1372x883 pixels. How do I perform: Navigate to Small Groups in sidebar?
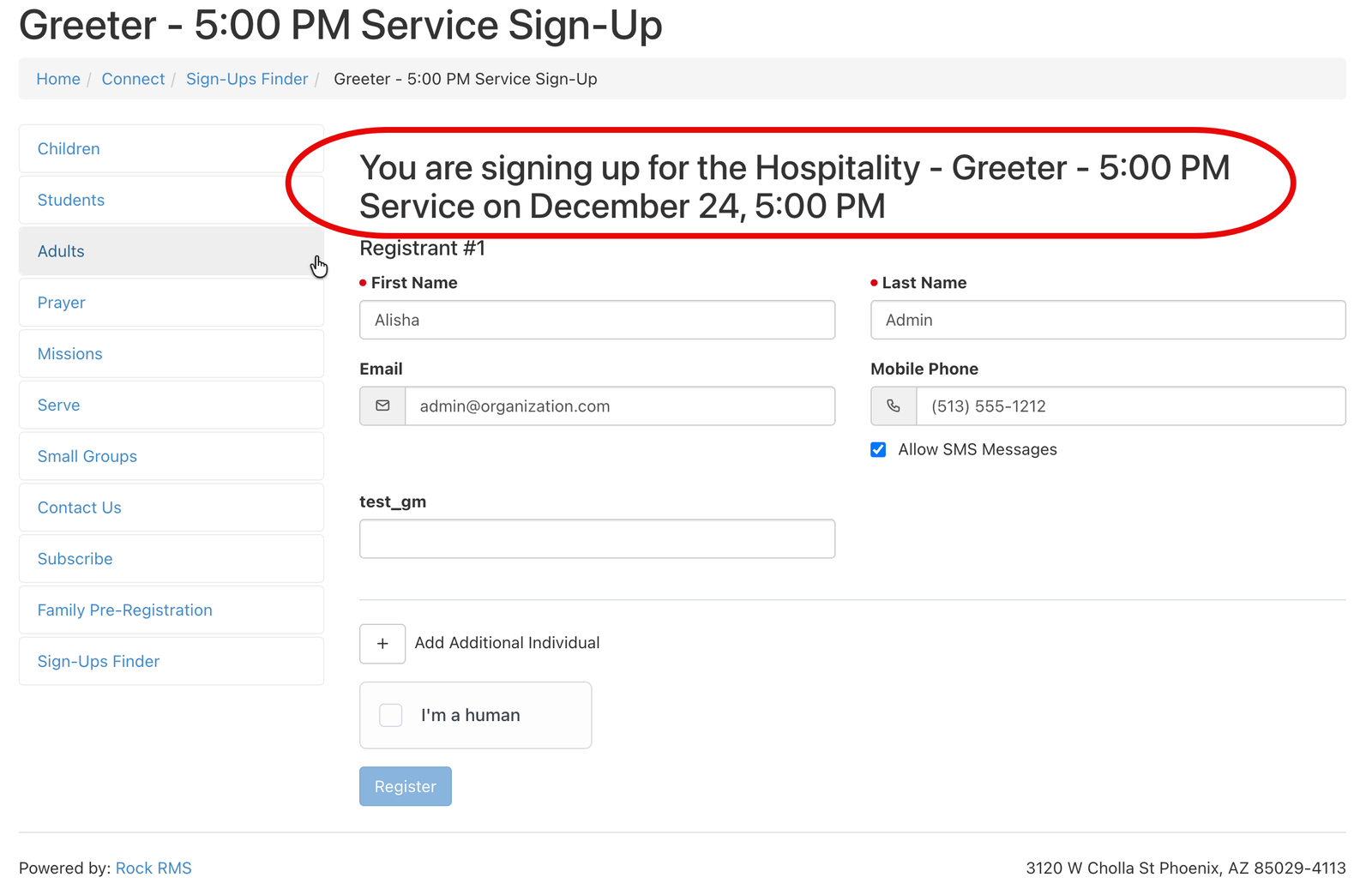tap(87, 457)
